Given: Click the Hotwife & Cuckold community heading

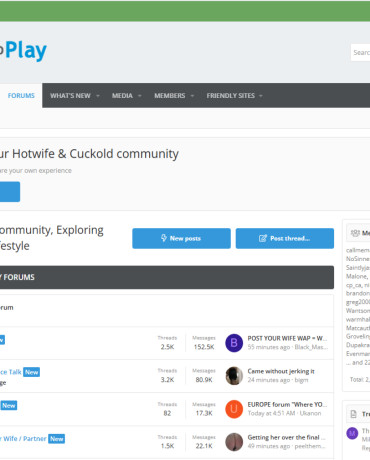Looking at the screenshot, I should [89, 154].
